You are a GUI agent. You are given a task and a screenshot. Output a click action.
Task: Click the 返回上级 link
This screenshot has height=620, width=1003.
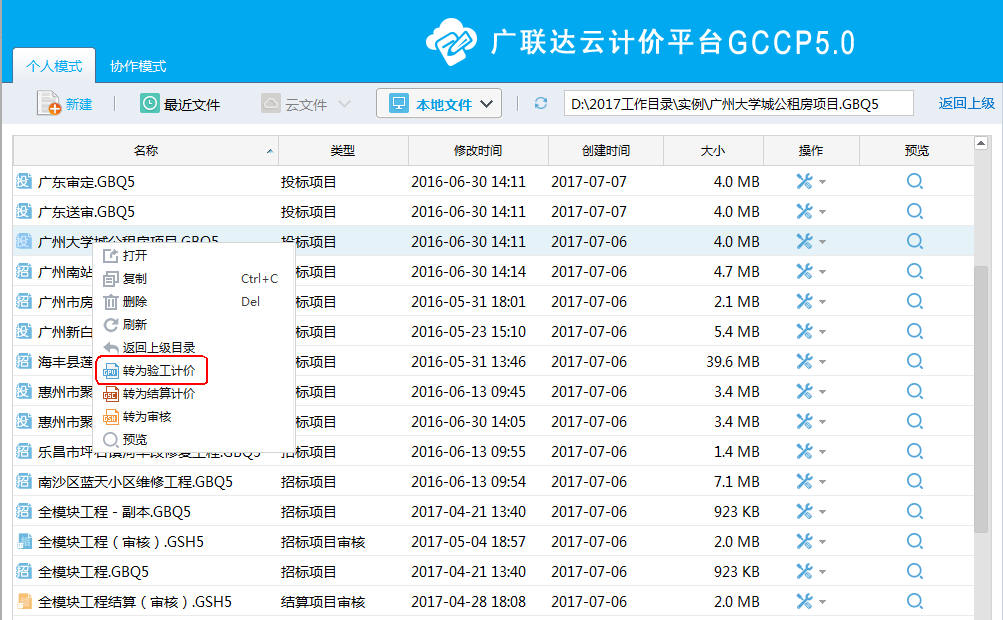[966, 103]
